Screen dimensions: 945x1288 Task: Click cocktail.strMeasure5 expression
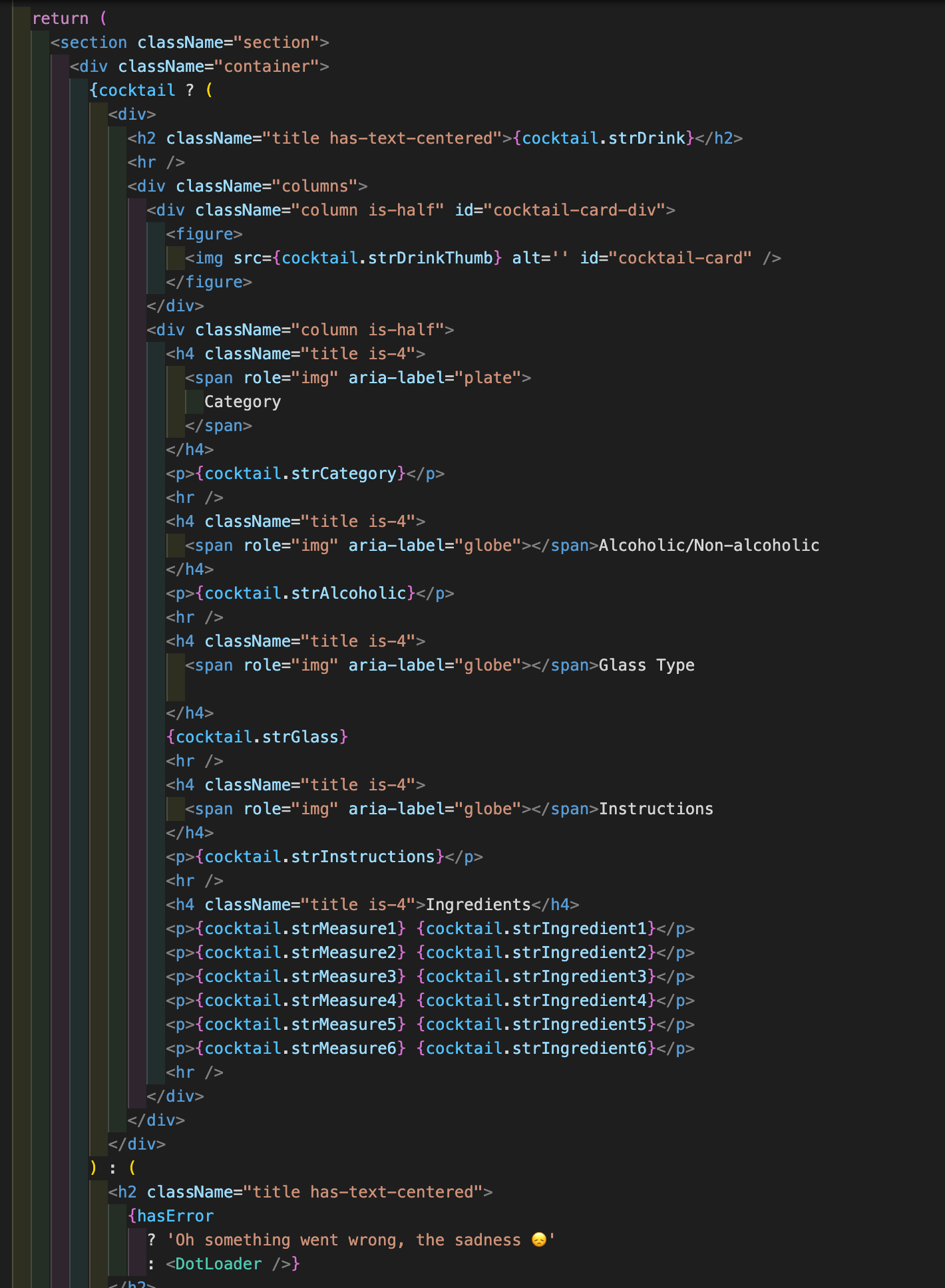point(300,1025)
